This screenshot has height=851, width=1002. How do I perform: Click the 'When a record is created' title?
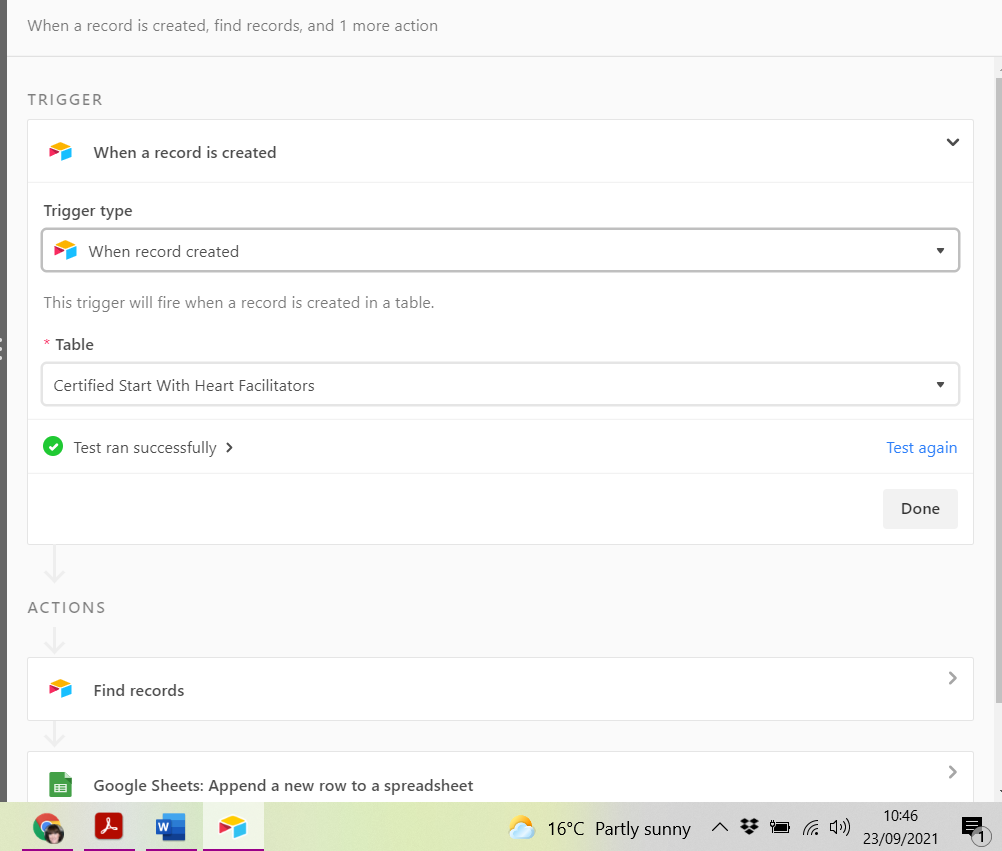pyautogui.click(x=185, y=153)
